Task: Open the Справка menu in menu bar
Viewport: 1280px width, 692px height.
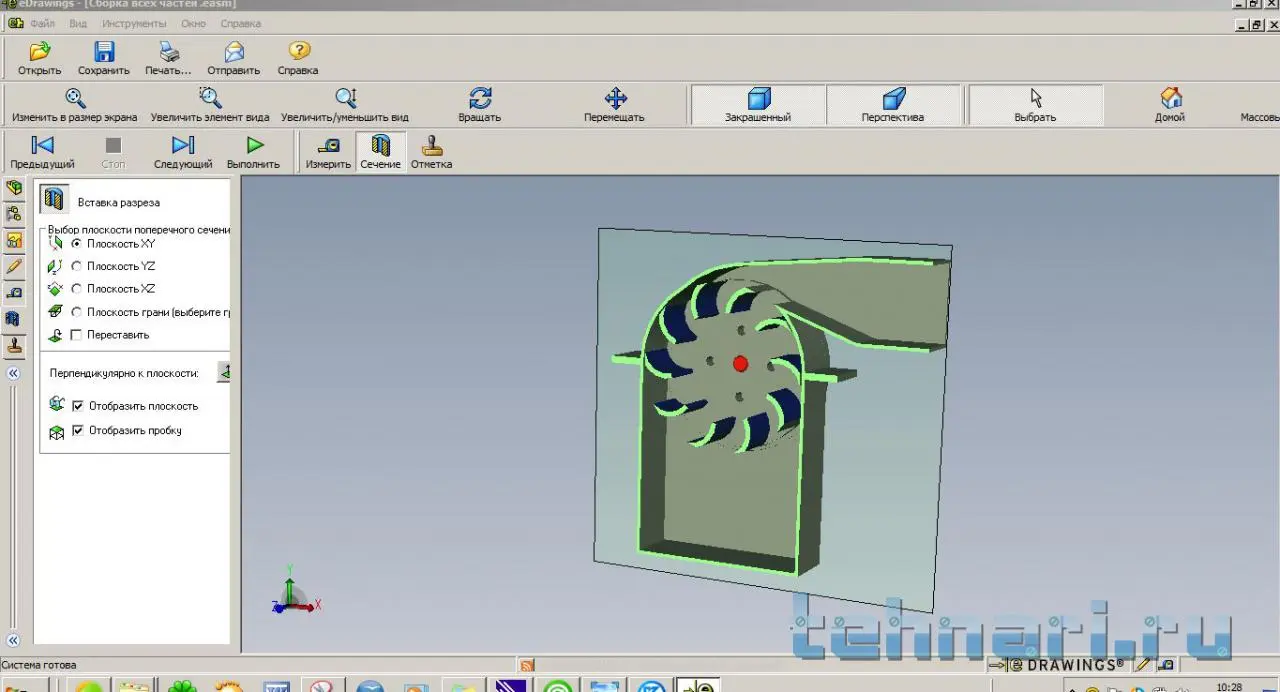Action: [x=240, y=23]
